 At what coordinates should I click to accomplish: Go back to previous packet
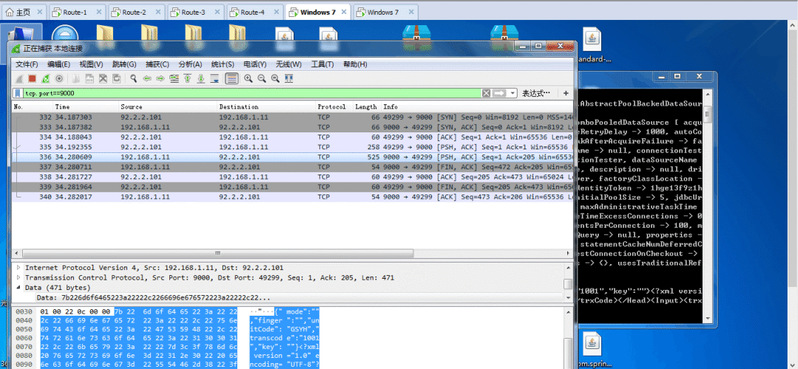[x=147, y=79]
